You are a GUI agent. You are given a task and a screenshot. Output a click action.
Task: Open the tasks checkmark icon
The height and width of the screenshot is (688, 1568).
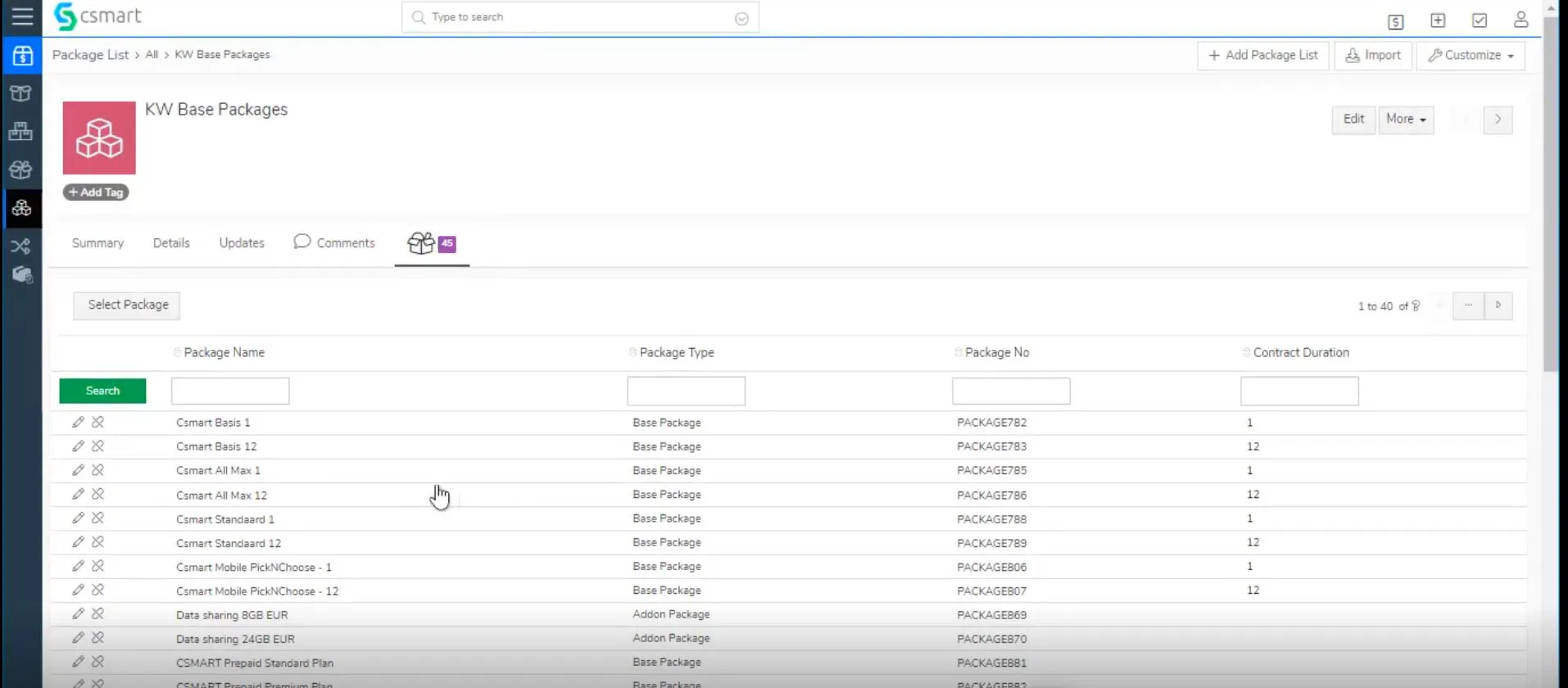tap(1480, 20)
